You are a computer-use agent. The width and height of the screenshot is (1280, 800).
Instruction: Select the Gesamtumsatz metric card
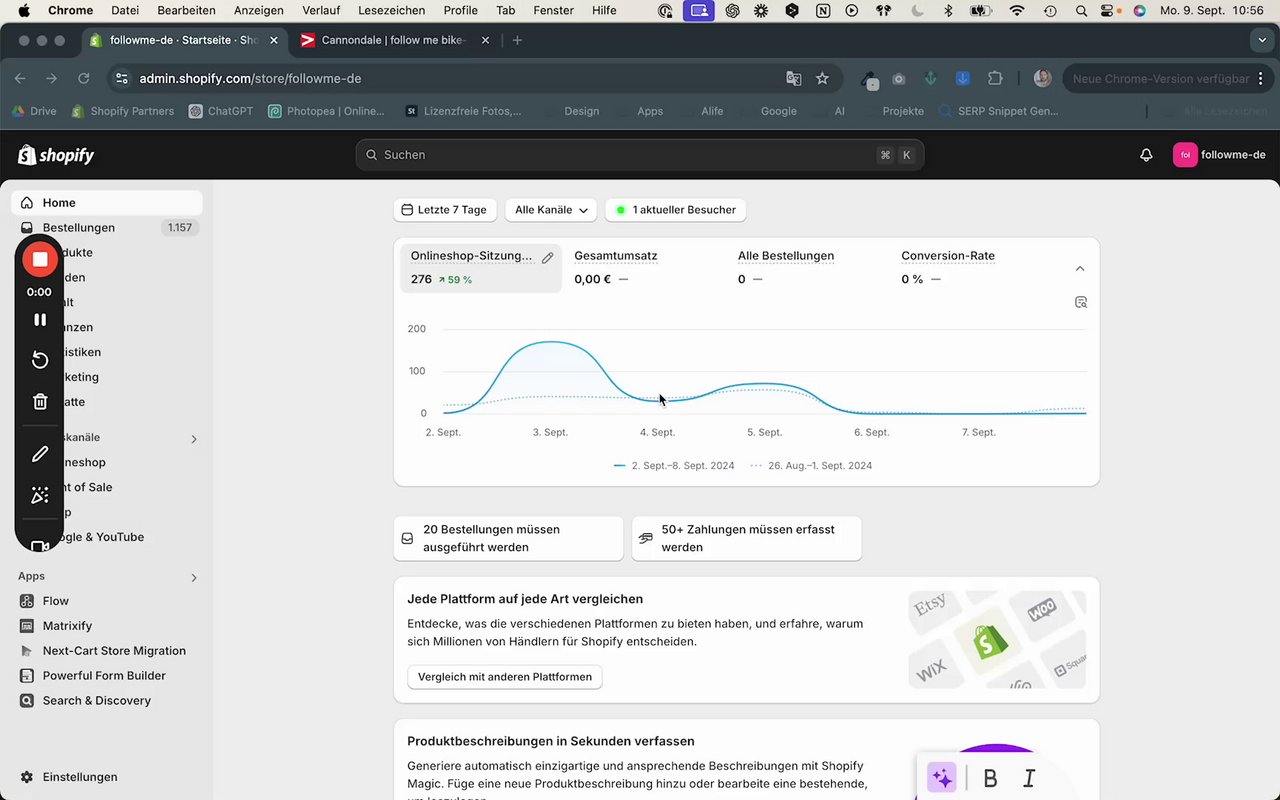(645, 268)
